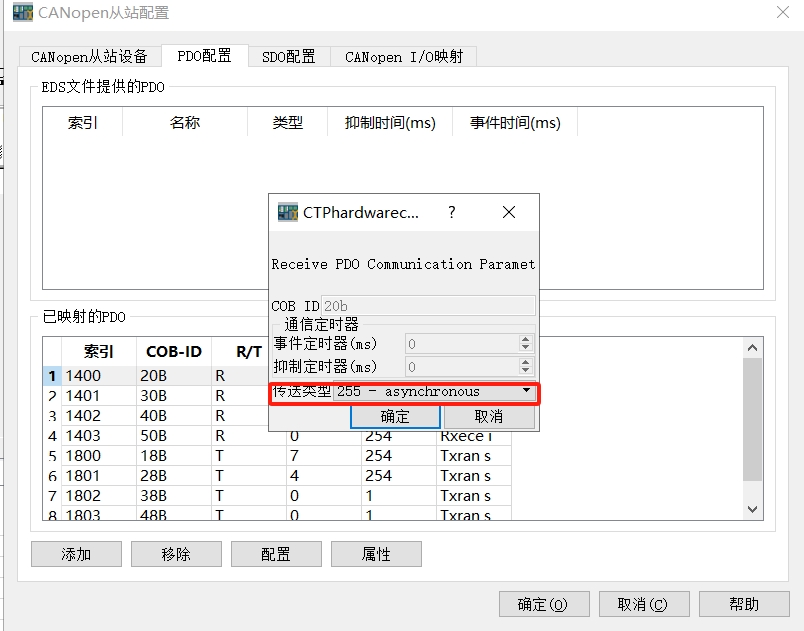Click the 名称 column header
804x631 pixels.
click(x=185, y=123)
